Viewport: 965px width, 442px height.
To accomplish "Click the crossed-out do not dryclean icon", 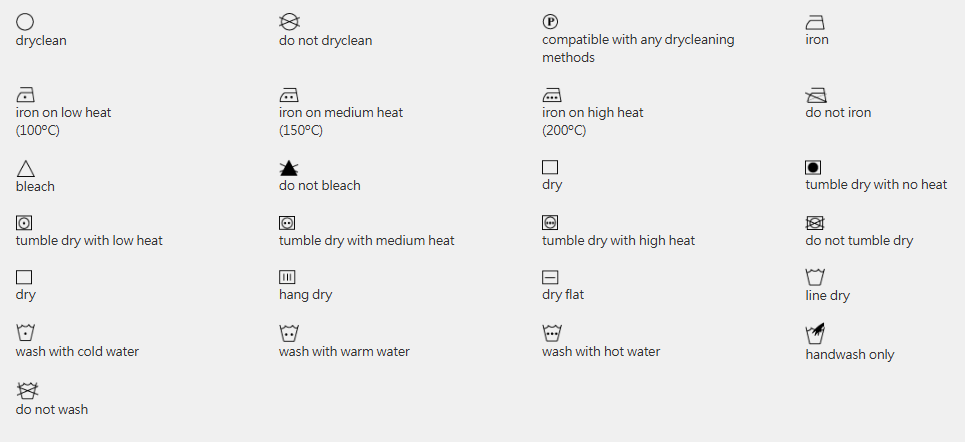I will click(289, 21).
